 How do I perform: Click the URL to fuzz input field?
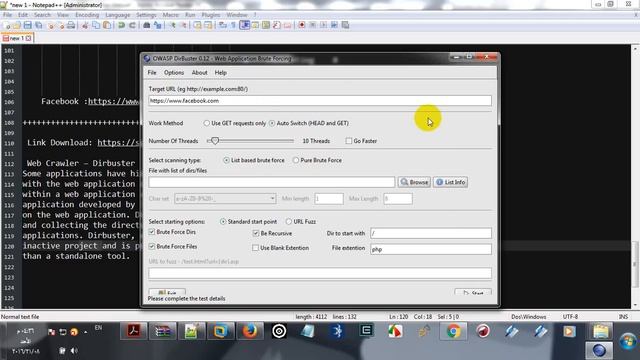[x=320, y=273]
